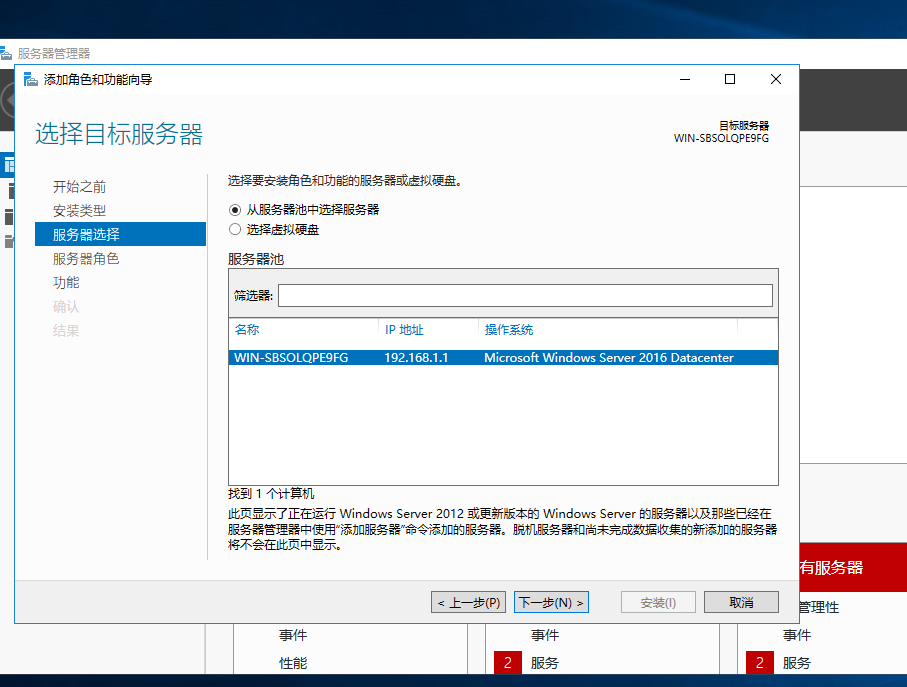The image size is (907, 687).
Task: Select the 功能 step in the sidebar
Action: click(66, 282)
